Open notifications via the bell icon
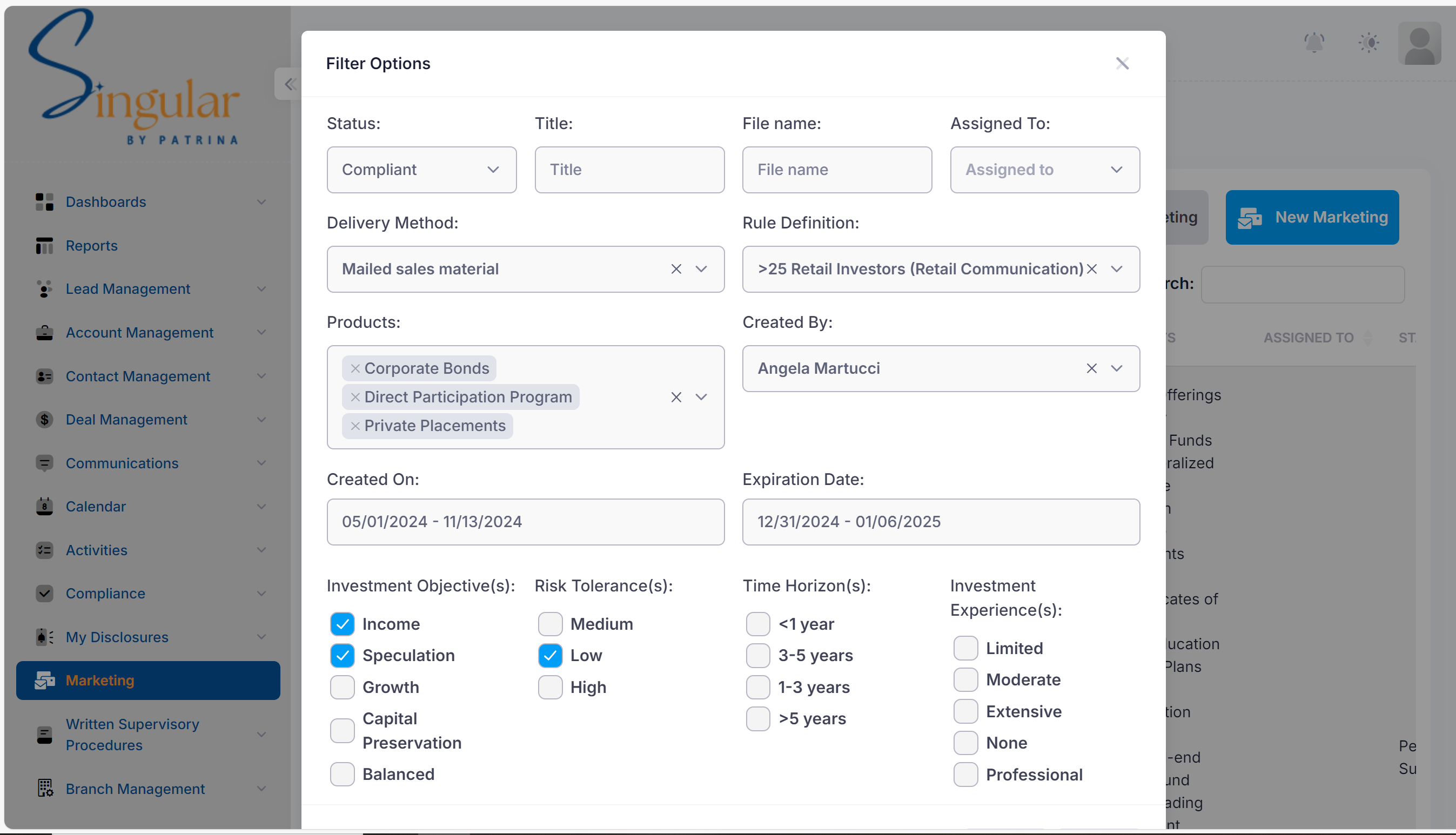 click(1314, 43)
